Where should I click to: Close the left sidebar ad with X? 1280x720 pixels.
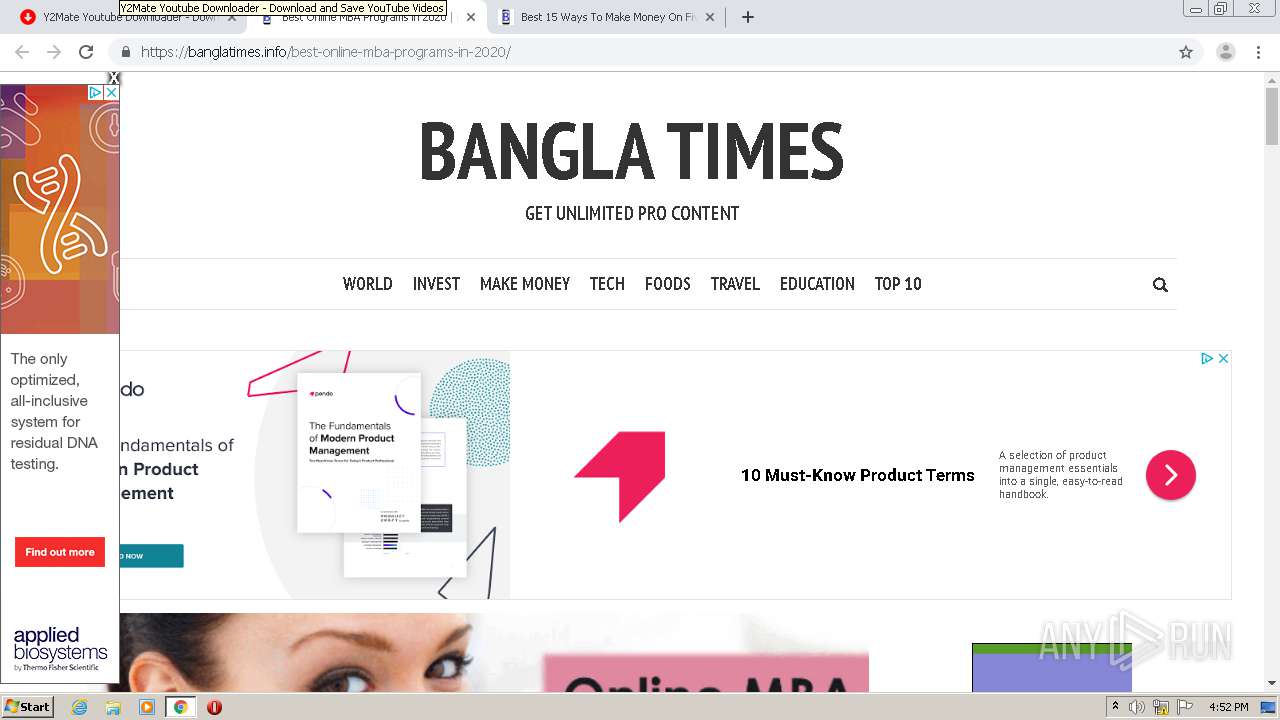pyautogui.click(x=113, y=78)
